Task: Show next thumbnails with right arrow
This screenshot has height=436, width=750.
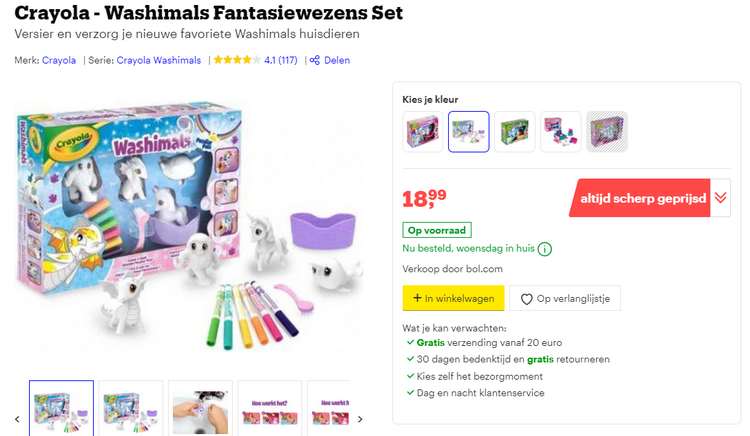Action: pos(360,419)
